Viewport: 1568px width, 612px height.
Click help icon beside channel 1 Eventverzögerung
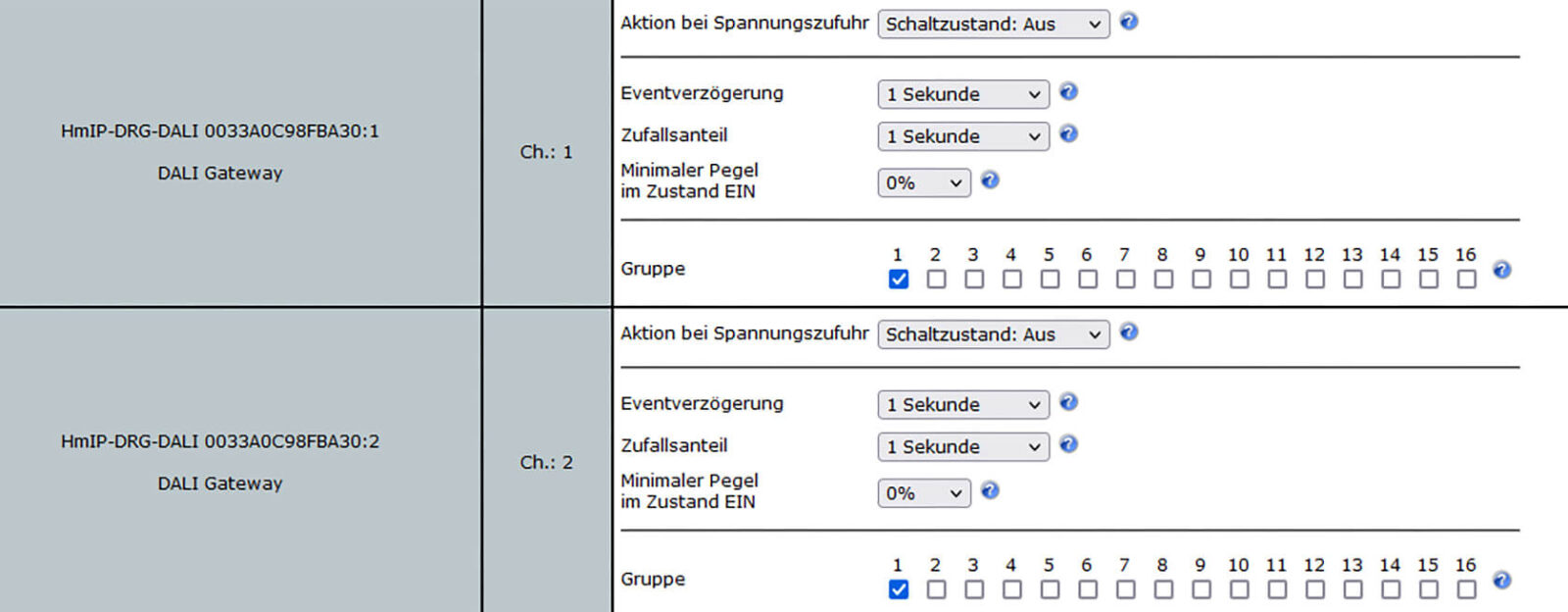tap(1068, 92)
